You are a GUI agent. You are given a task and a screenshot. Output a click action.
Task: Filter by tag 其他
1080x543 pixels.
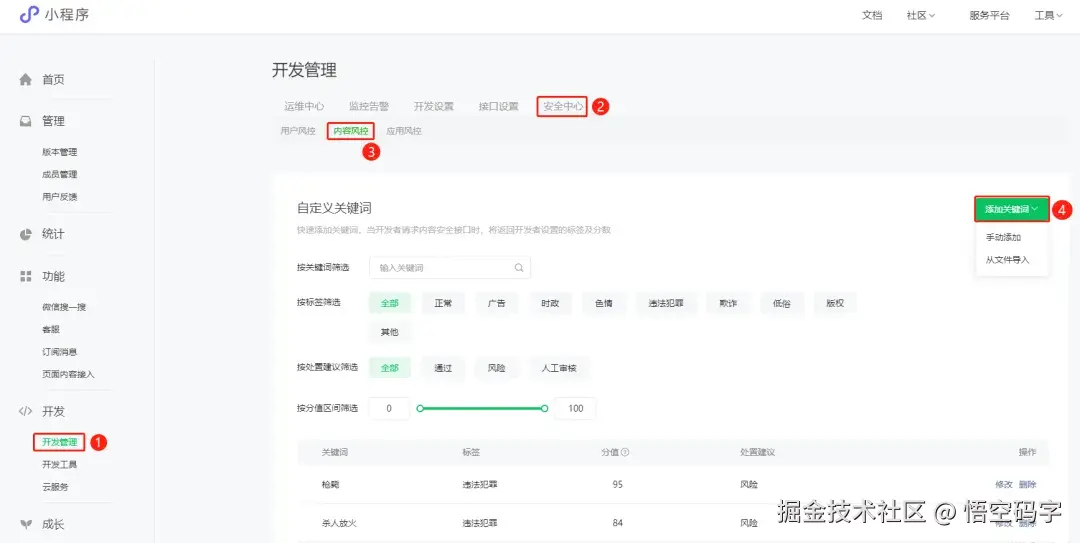[390, 332]
